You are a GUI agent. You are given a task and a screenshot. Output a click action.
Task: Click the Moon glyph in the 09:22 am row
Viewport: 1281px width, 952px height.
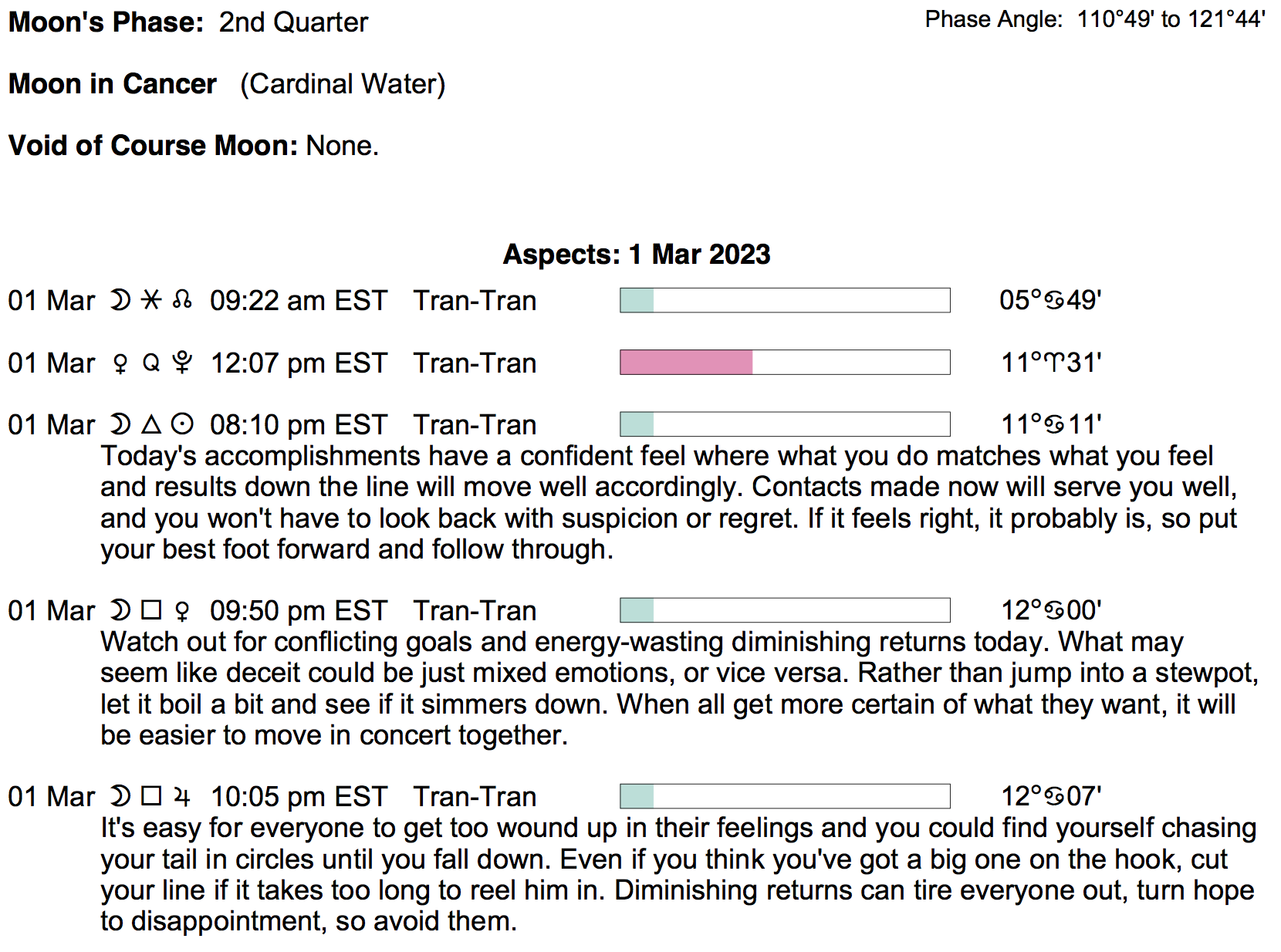[120, 300]
